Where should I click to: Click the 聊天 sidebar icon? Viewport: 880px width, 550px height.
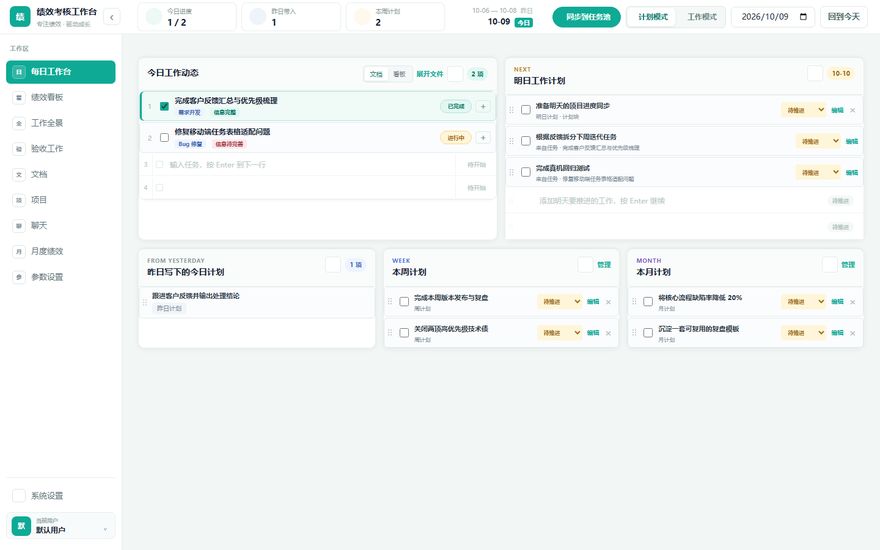click(x=19, y=226)
